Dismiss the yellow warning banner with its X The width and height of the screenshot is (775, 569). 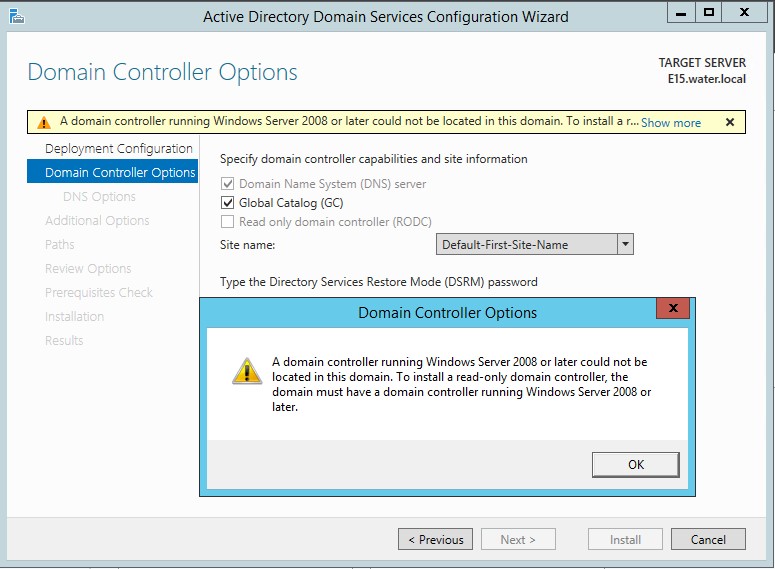730,122
